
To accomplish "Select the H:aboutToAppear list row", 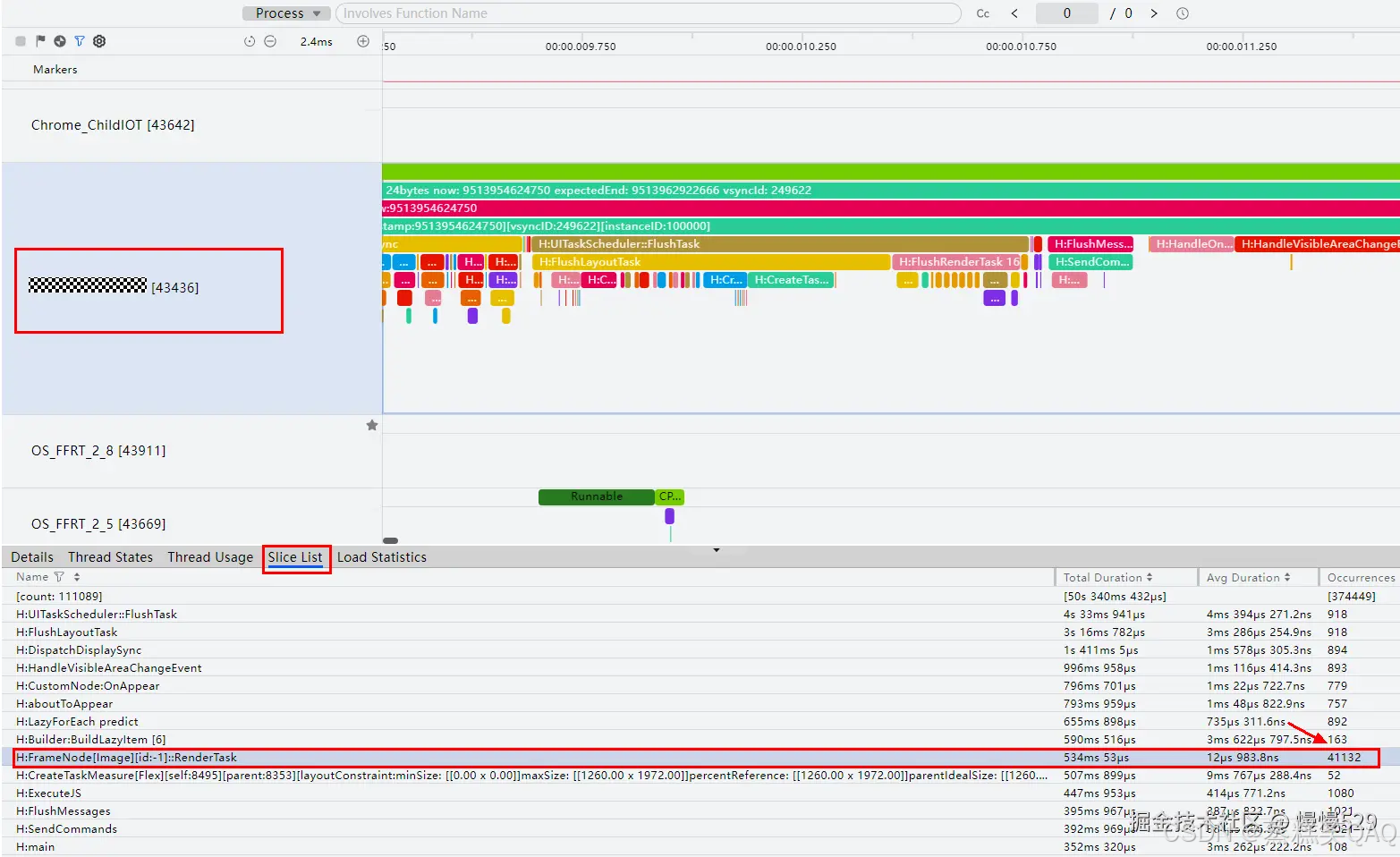I will pyautogui.click(x=700, y=704).
